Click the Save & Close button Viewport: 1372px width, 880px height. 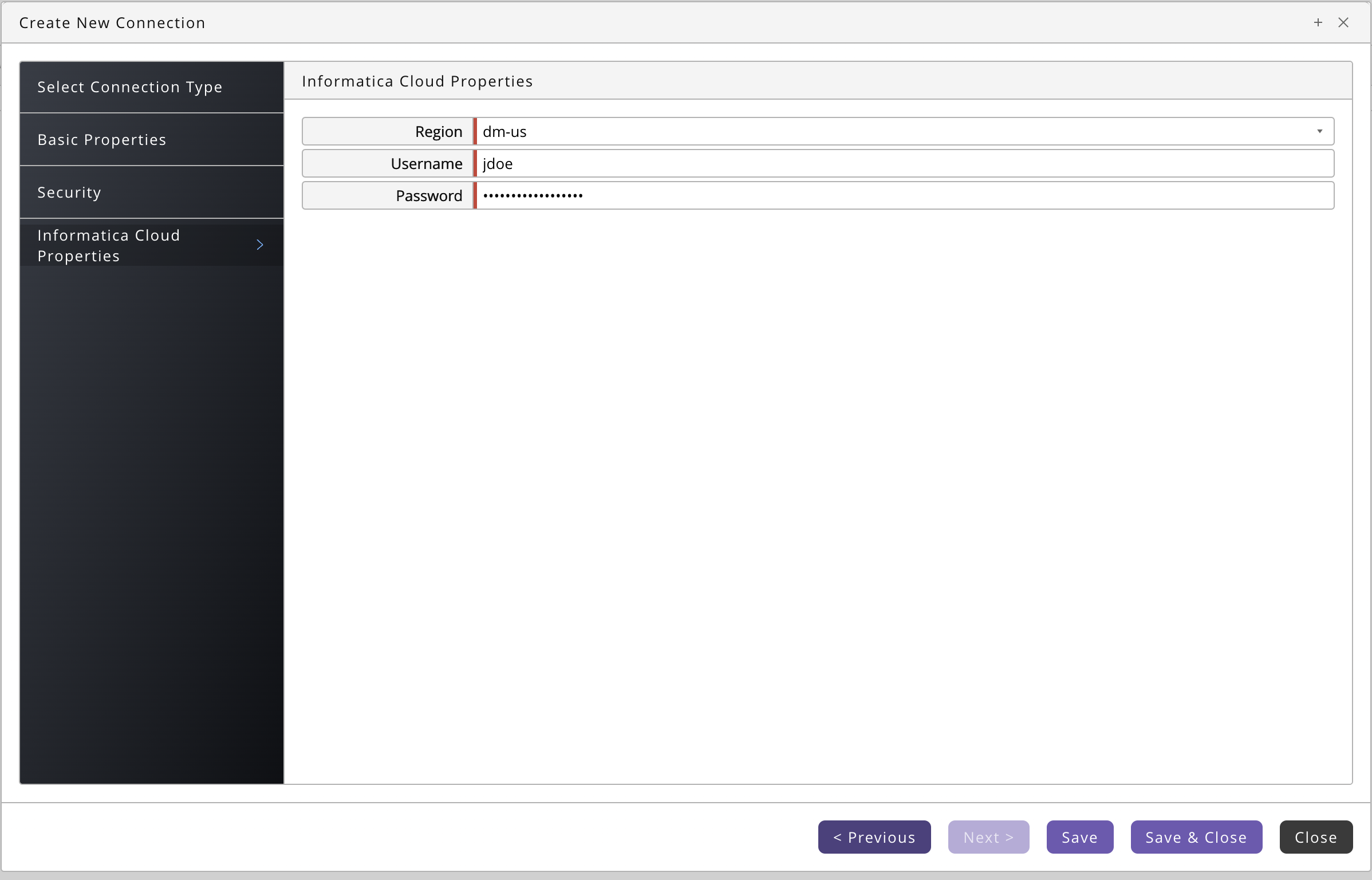1196,837
